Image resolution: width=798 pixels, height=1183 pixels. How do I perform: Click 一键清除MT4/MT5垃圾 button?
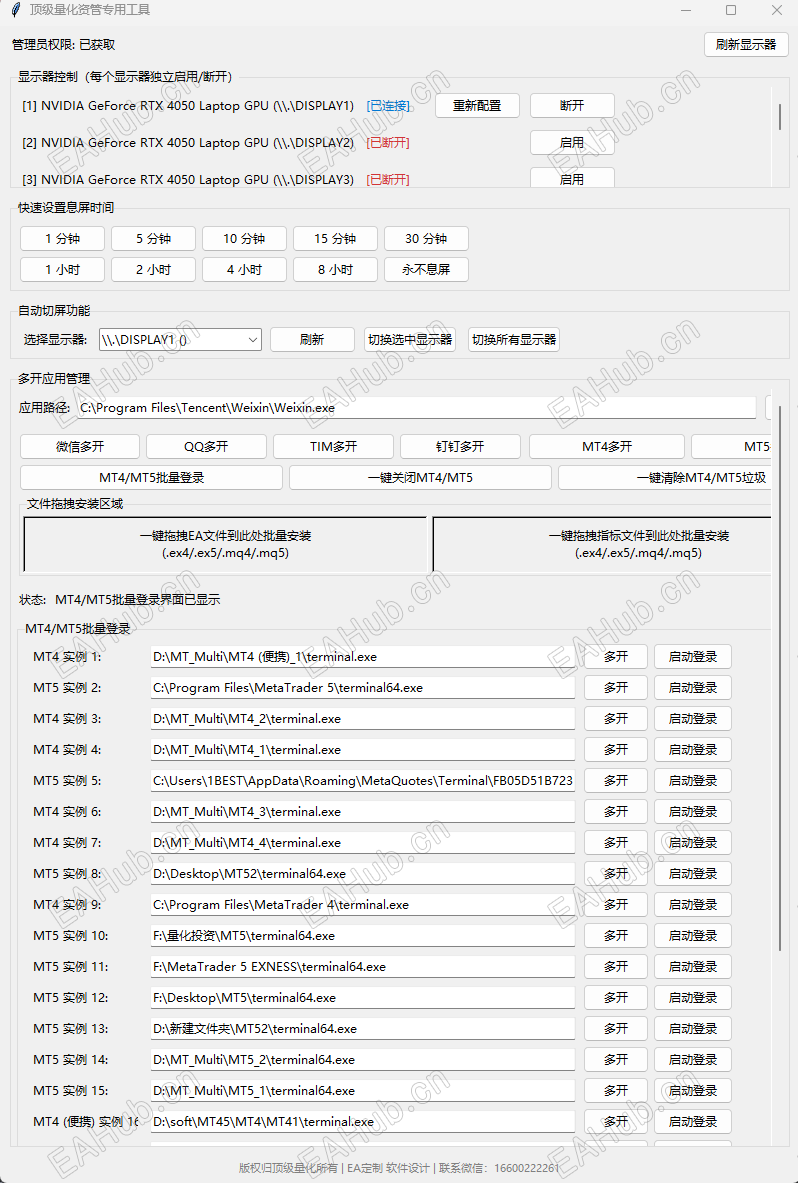click(x=664, y=478)
